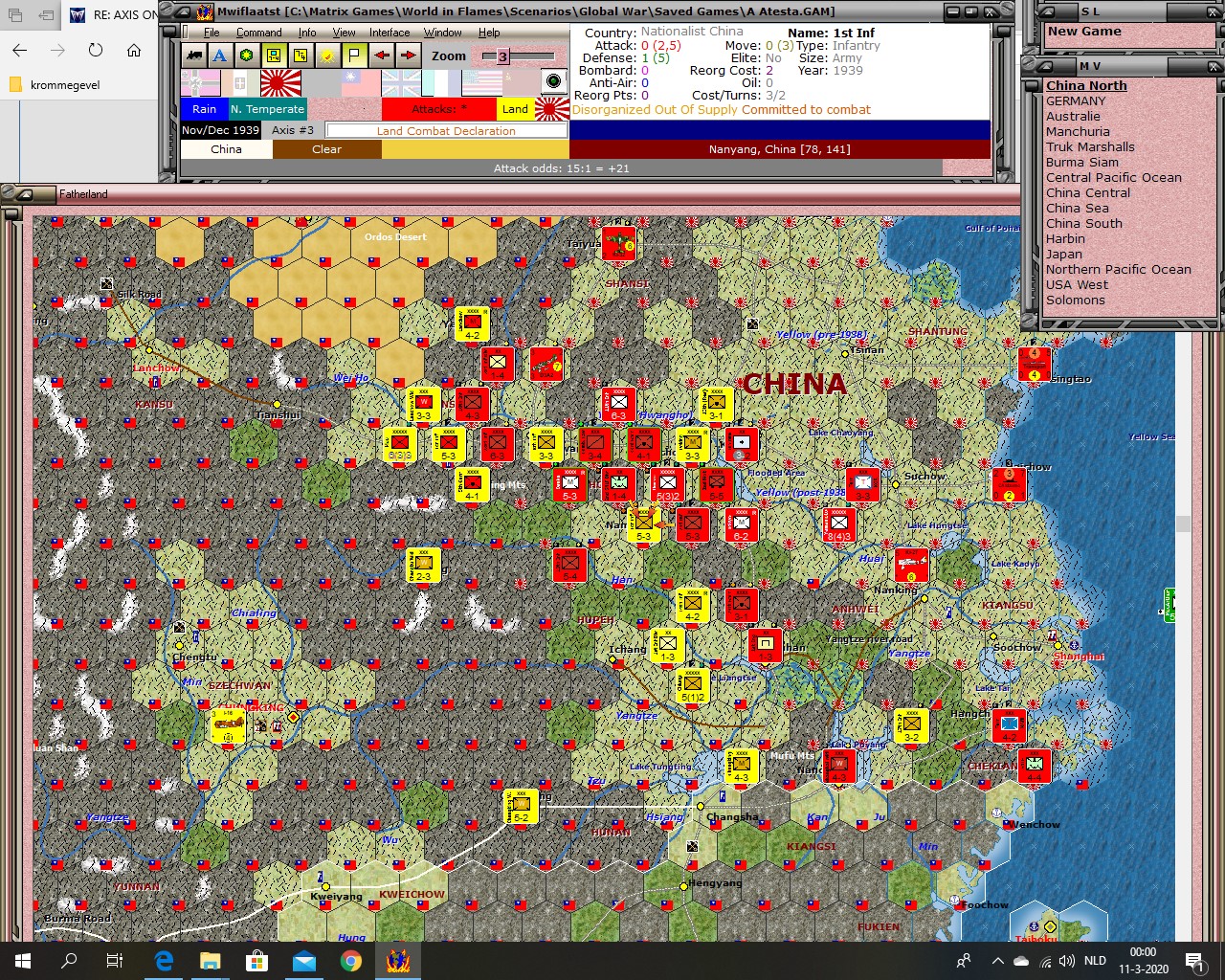
Task: Open the Help menu
Action: pos(489,33)
